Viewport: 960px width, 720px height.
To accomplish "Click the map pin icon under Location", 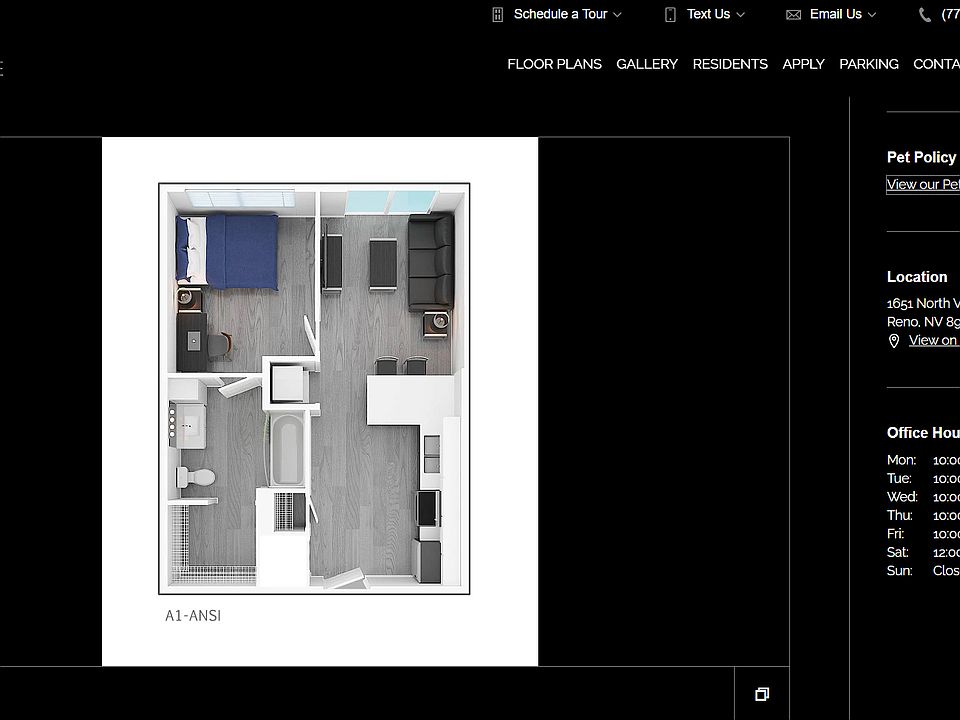I will [894, 341].
